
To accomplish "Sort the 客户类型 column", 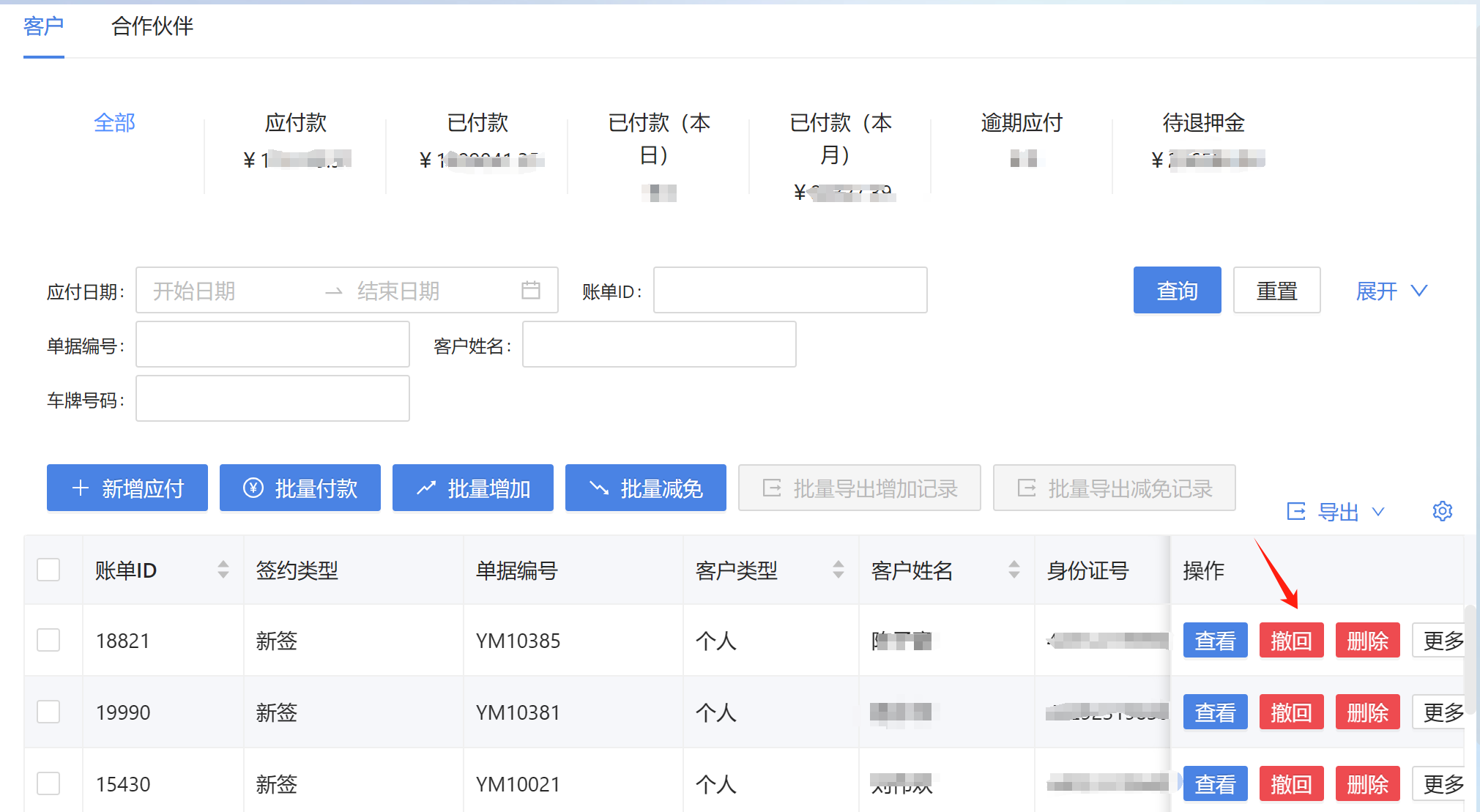I will coord(838,570).
